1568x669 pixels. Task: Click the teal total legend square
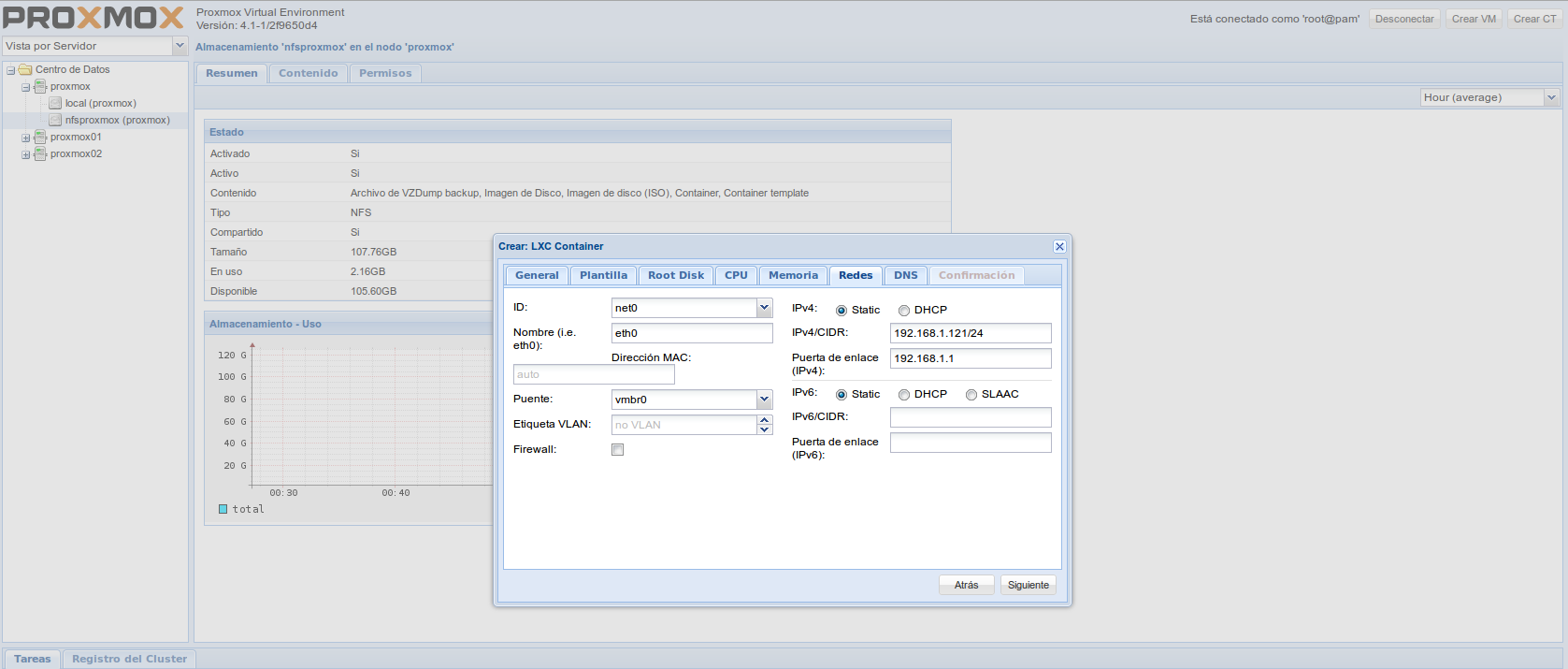223,509
